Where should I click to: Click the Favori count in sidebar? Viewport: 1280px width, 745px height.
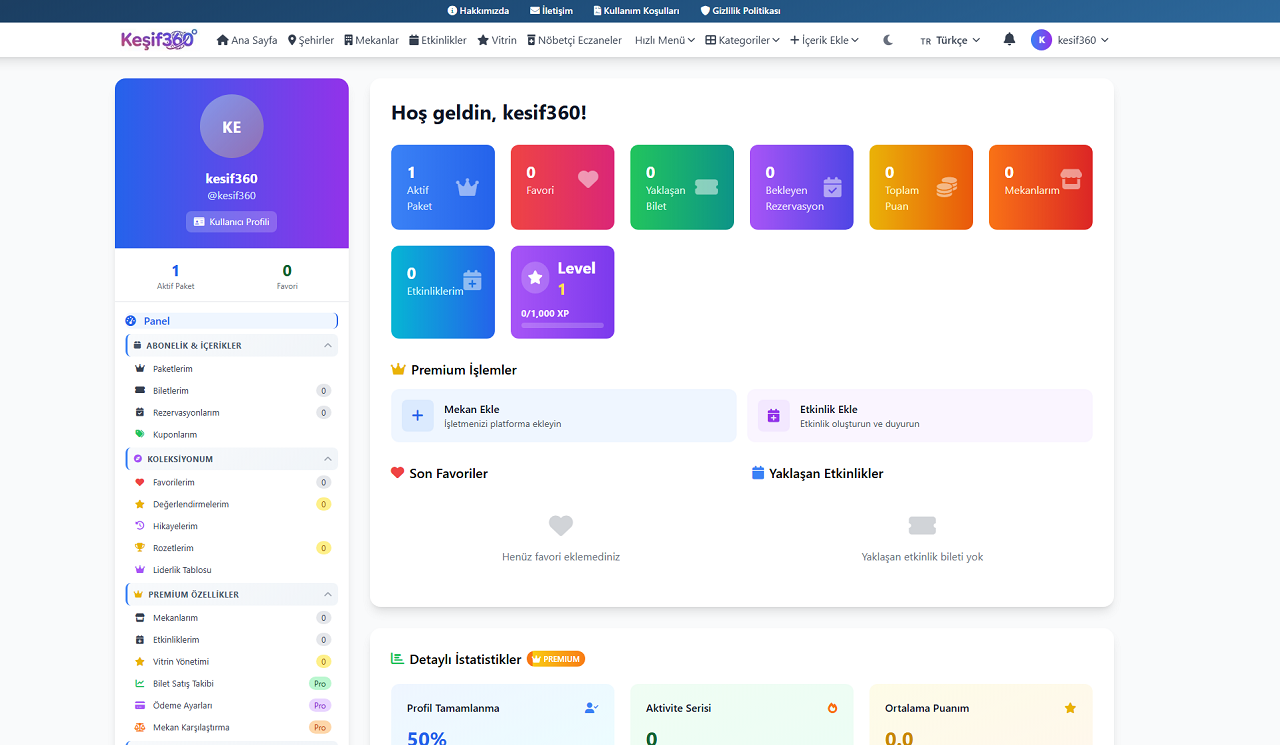click(x=287, y=270)
